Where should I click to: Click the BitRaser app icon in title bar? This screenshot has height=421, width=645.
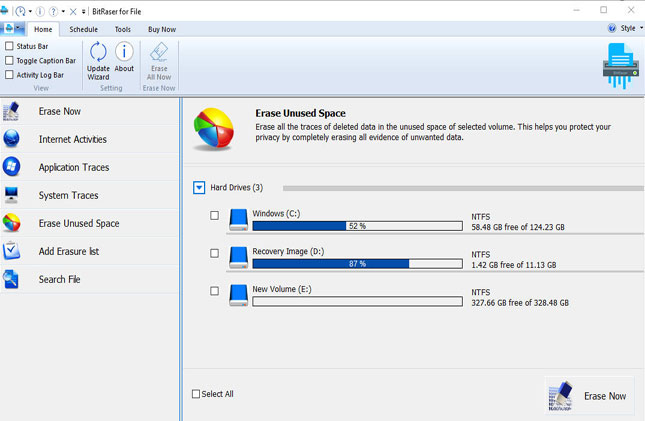pyautogui.click(x=4, y=11)
